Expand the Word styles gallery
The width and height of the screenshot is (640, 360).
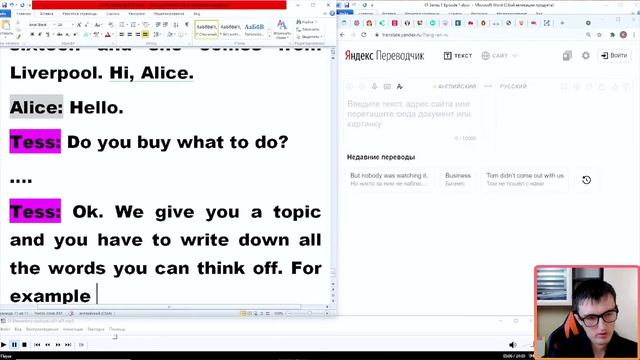[x=269, y=37]
